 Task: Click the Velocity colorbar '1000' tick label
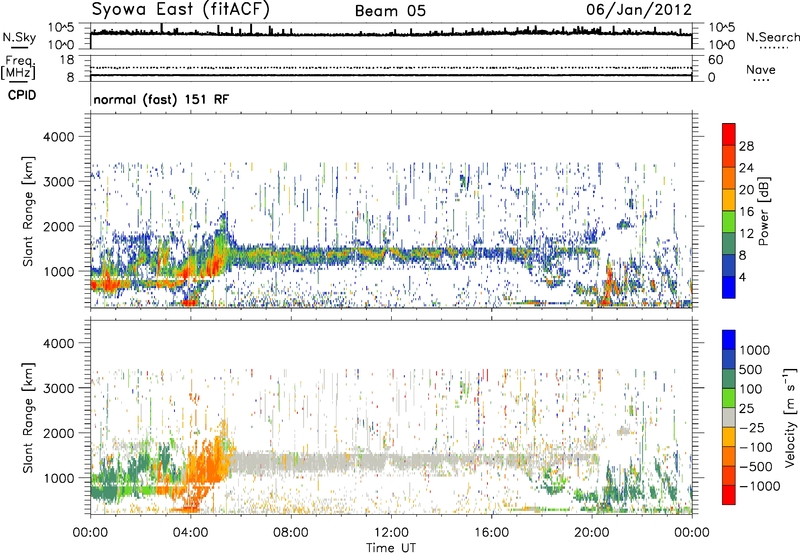click(755, 350)
